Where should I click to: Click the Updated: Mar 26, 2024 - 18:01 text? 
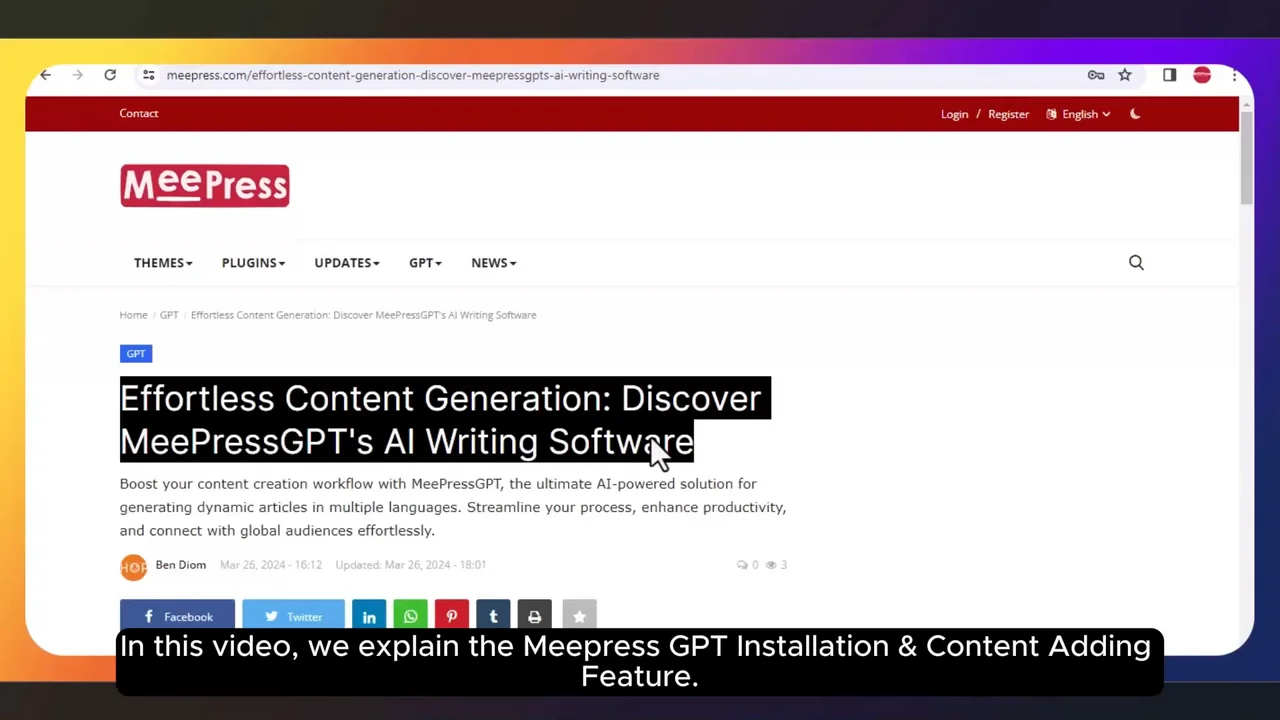point(411,565)
